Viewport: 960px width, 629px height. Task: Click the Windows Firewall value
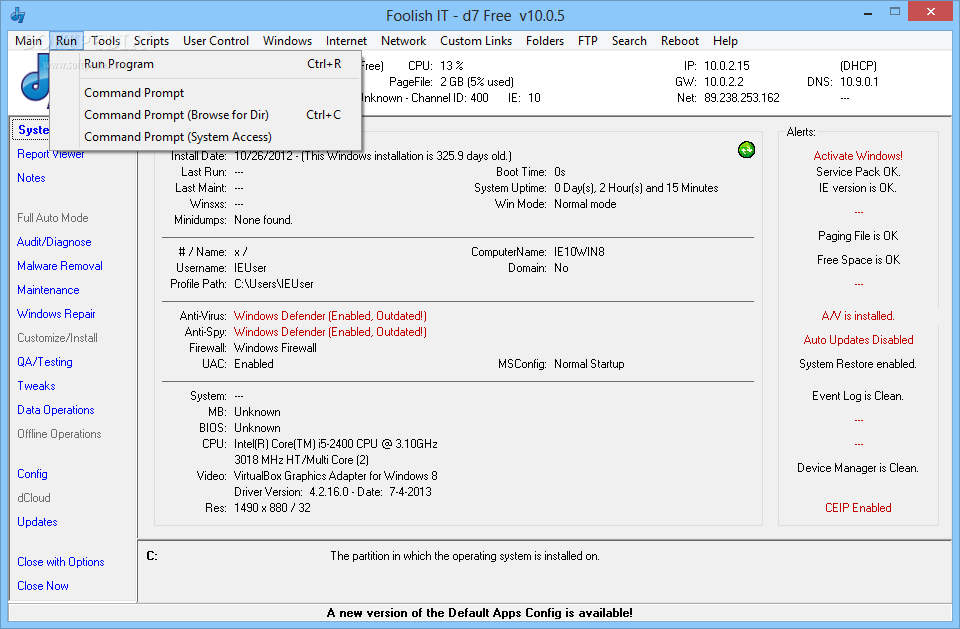point(275,347)
